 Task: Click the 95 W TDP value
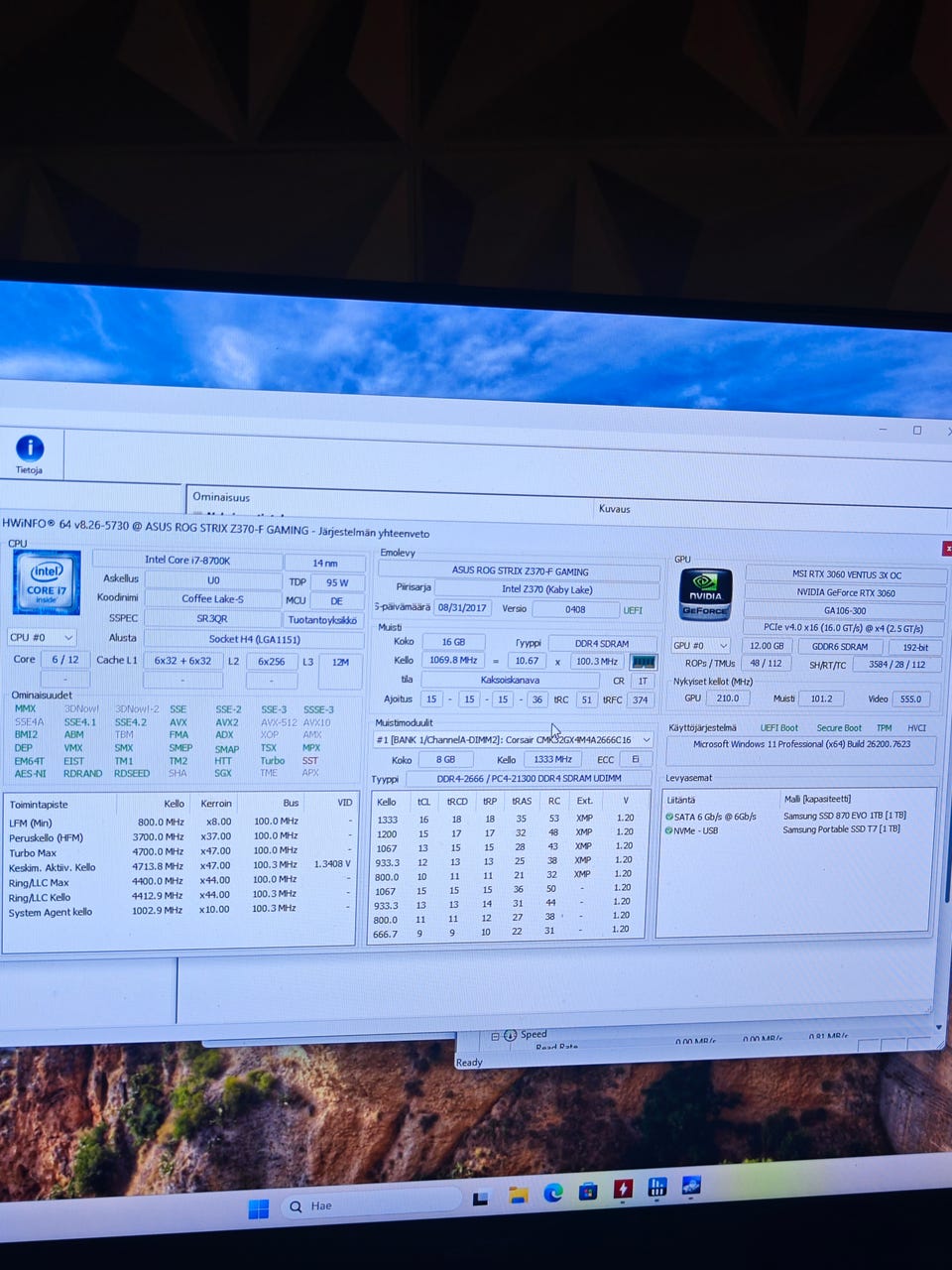[x=337, y=582]
